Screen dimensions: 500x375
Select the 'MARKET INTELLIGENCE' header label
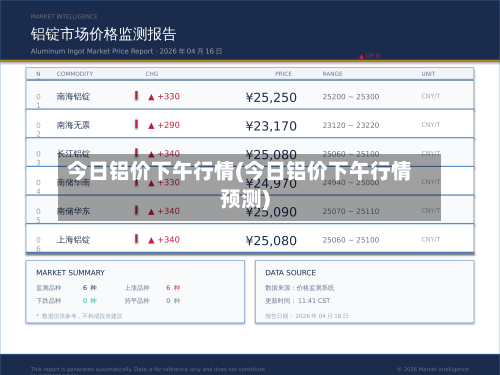point(64,16)
